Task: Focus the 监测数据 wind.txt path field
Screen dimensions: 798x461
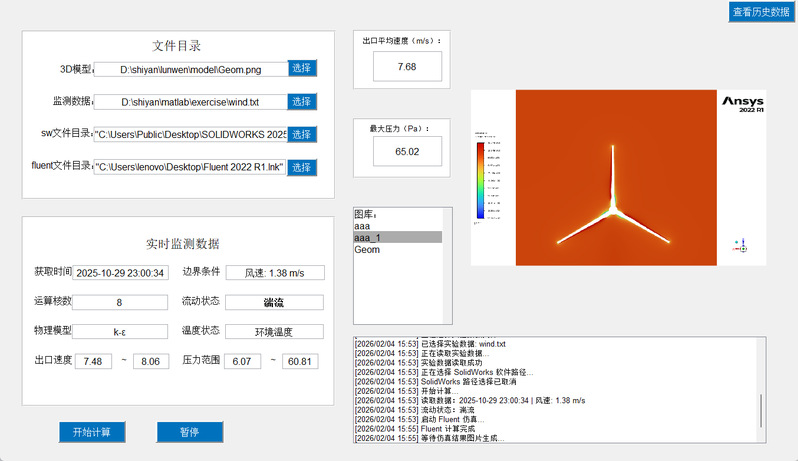Action: tap(189, 102)
